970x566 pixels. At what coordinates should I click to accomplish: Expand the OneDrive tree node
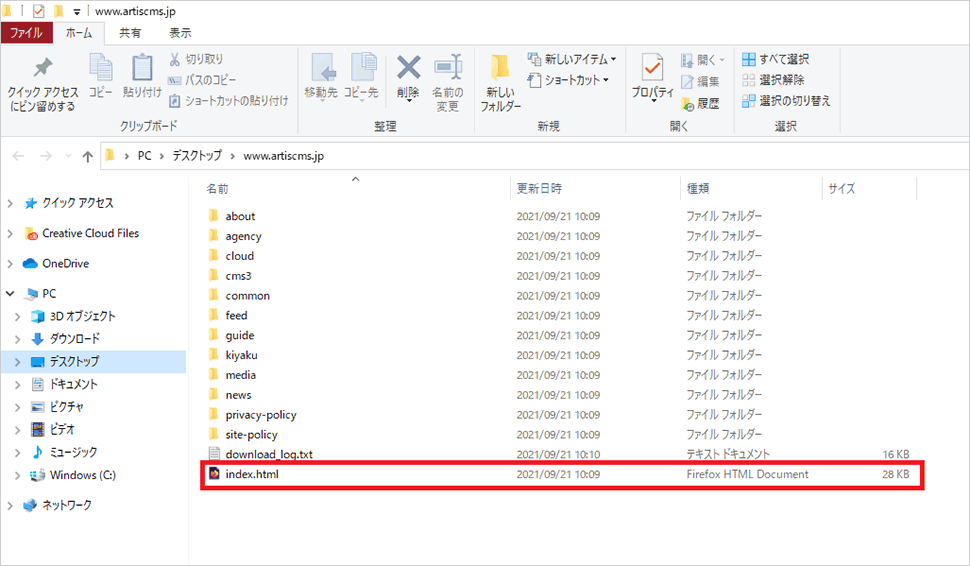point(10,264)
